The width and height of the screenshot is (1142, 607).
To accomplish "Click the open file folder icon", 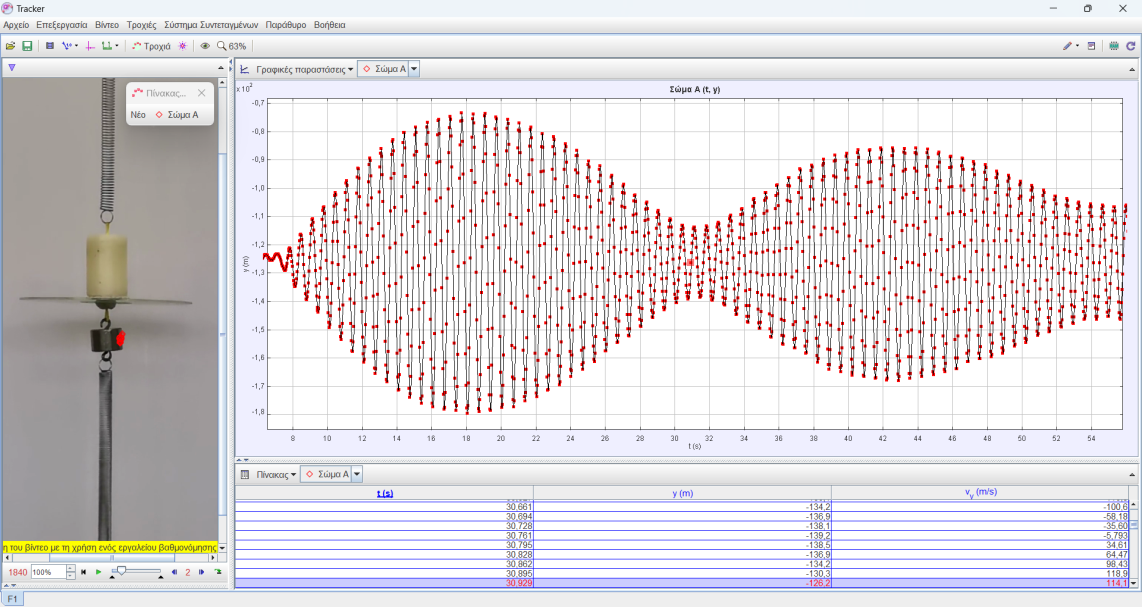I will [10, 46].
